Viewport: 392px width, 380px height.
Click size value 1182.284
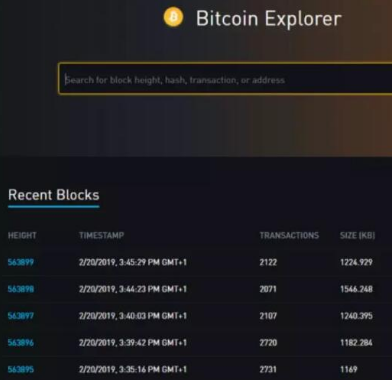click(x=356, y=342)
